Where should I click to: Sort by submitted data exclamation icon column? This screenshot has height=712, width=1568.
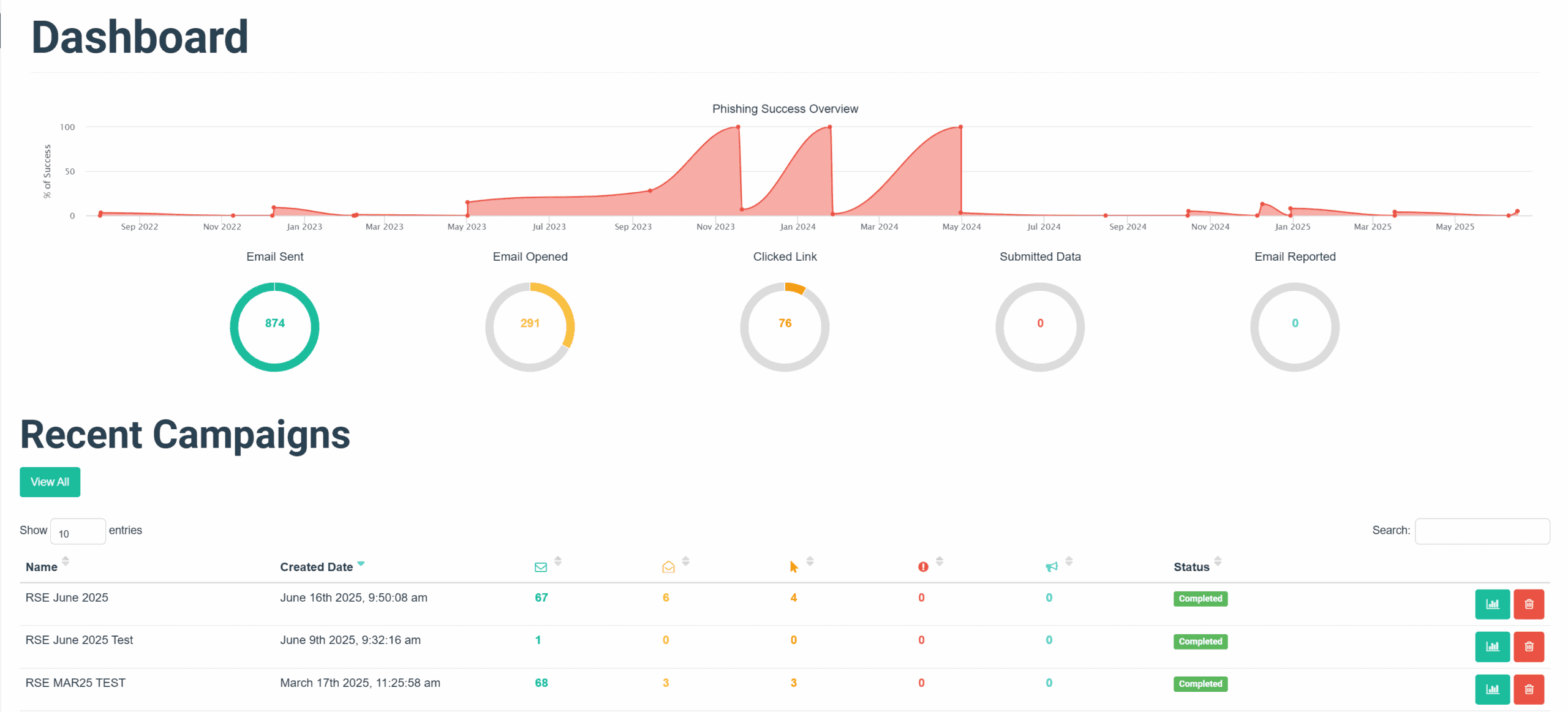[922, 567]
